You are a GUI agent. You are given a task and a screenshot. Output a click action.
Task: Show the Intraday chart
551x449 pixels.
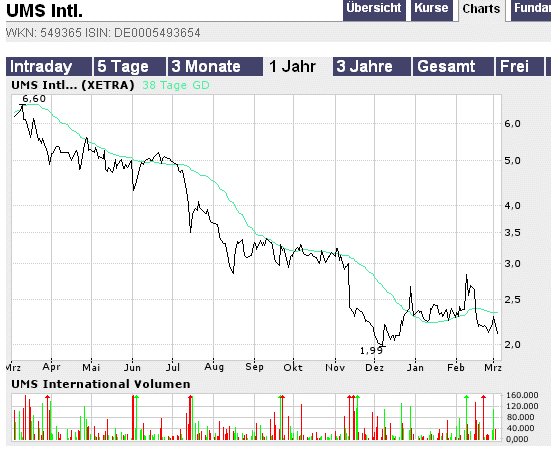click(x=49, y=66)
